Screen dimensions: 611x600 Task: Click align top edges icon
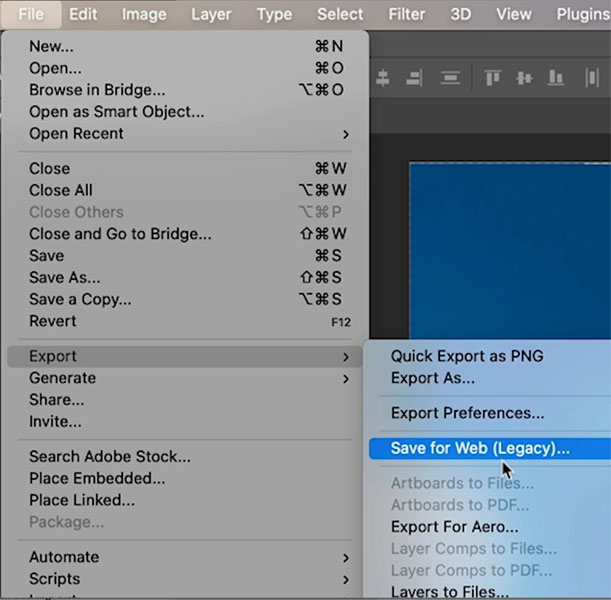tap(493, 78)
